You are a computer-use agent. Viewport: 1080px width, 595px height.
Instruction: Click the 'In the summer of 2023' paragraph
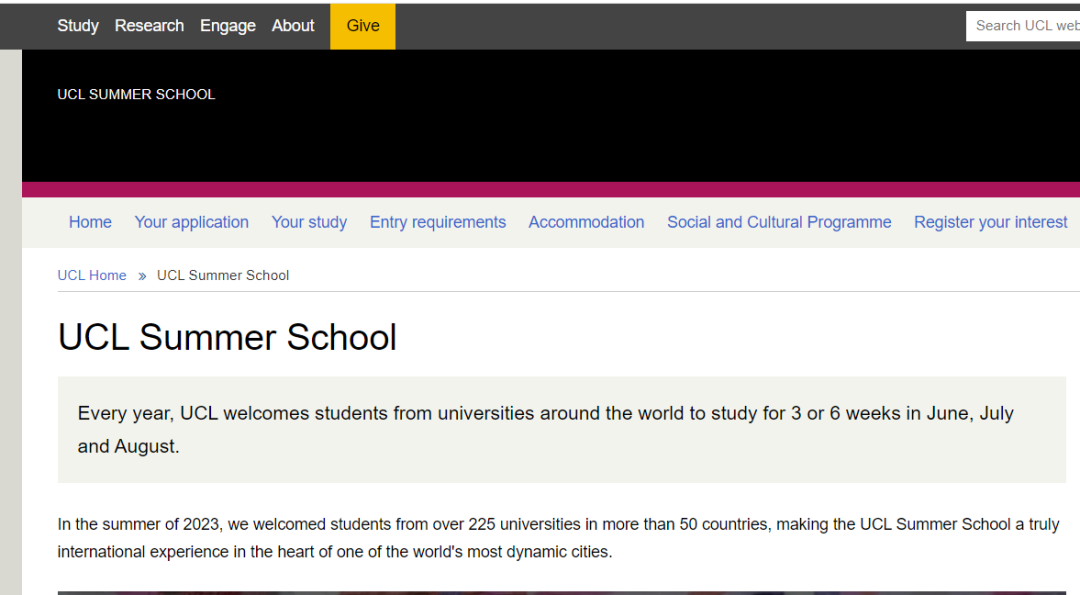(x=559, y=538)
